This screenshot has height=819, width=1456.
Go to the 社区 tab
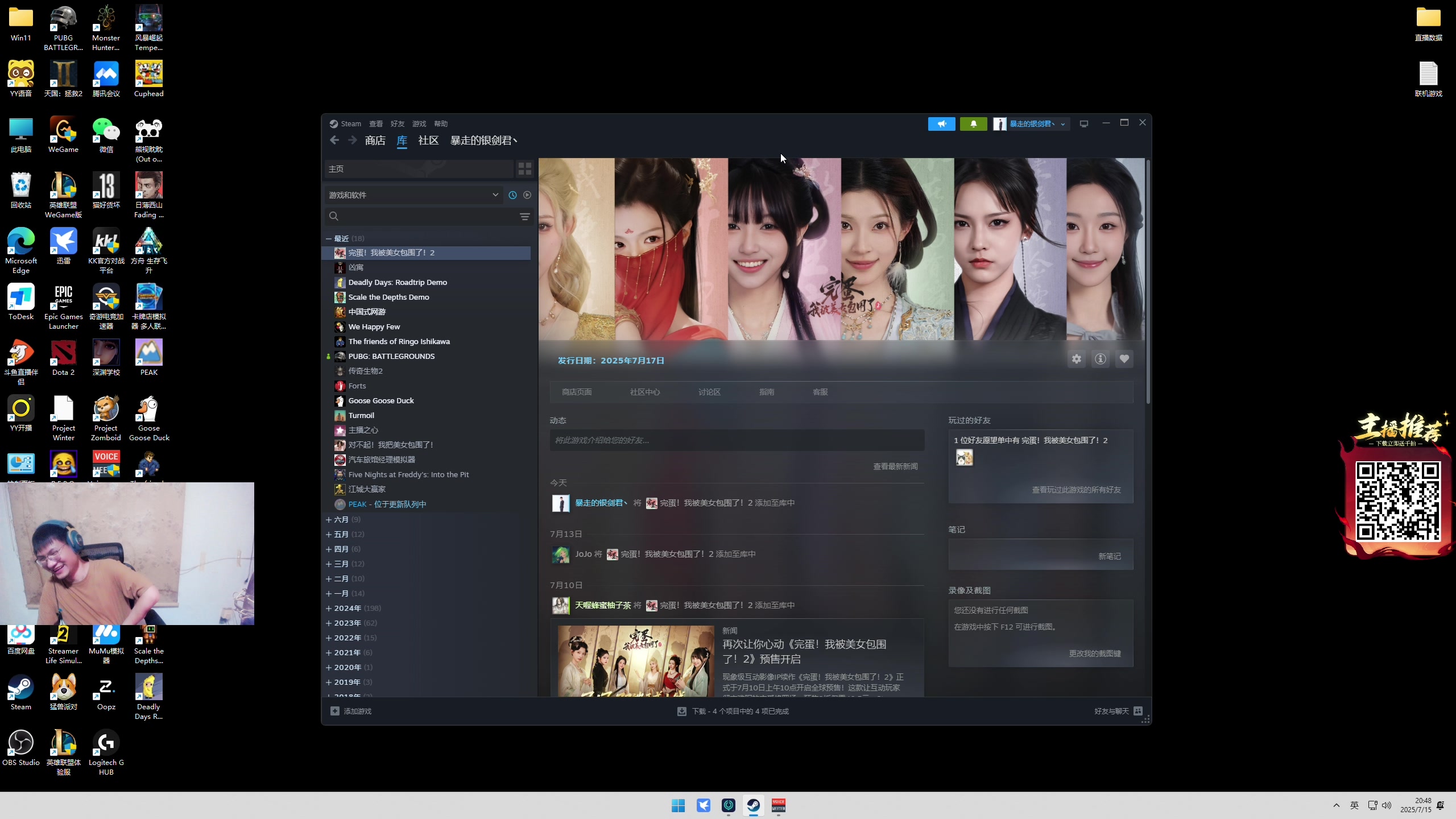[x=428, y=140]
